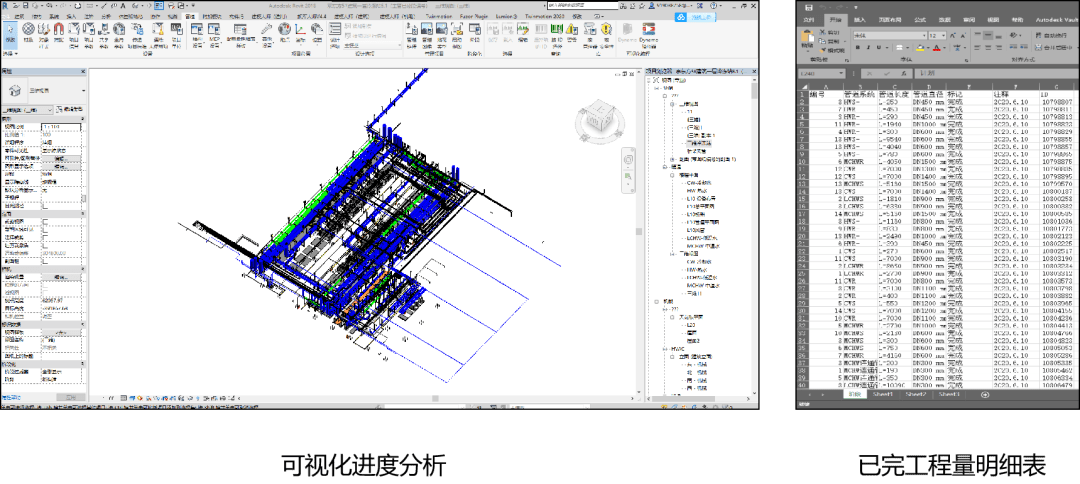Switch to the Excel 公式 tab
This screenshot has width=1080, height=484.
[920, 19]
